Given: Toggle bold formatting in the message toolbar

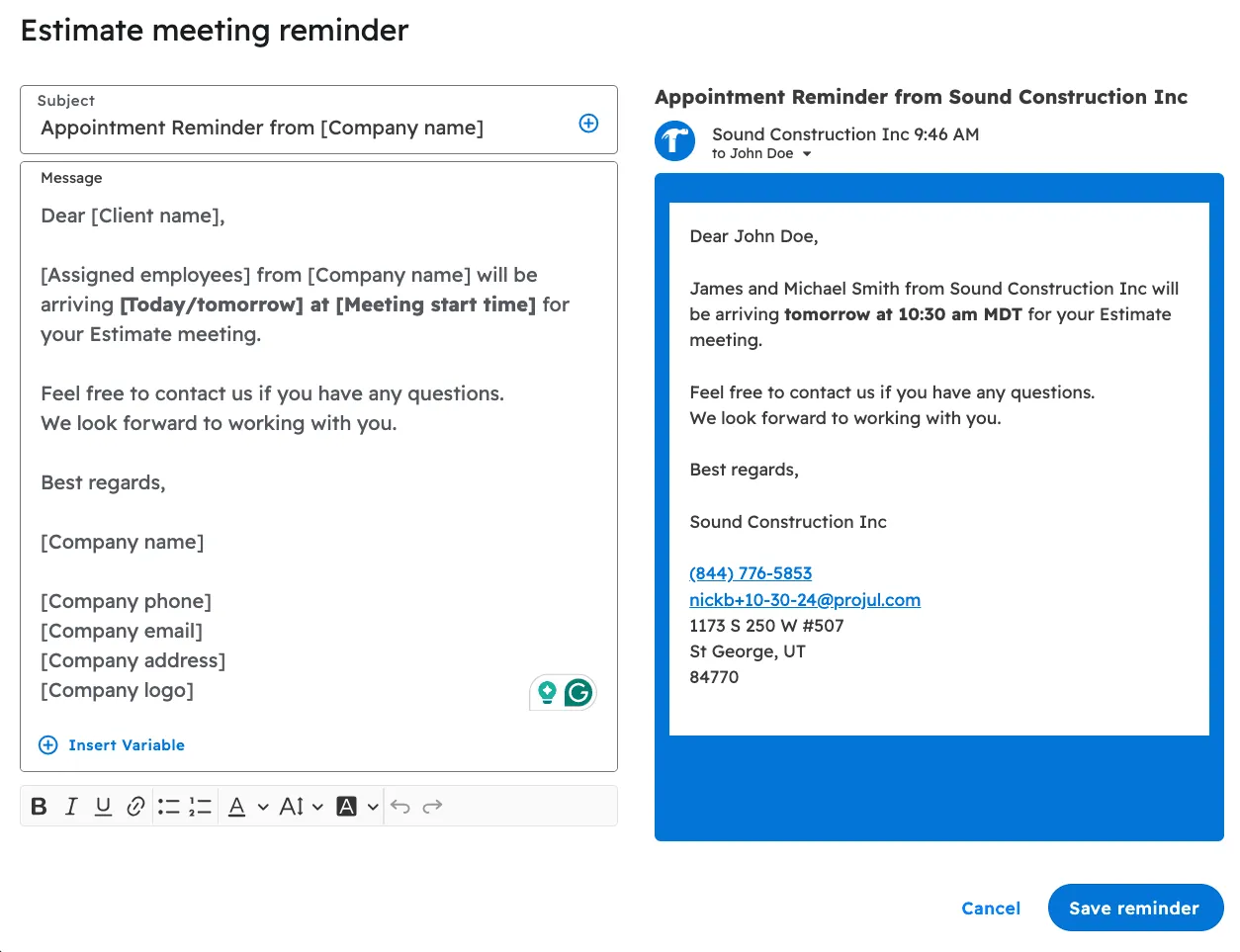Looking at the screenshot, I should (x=39, y=806).
